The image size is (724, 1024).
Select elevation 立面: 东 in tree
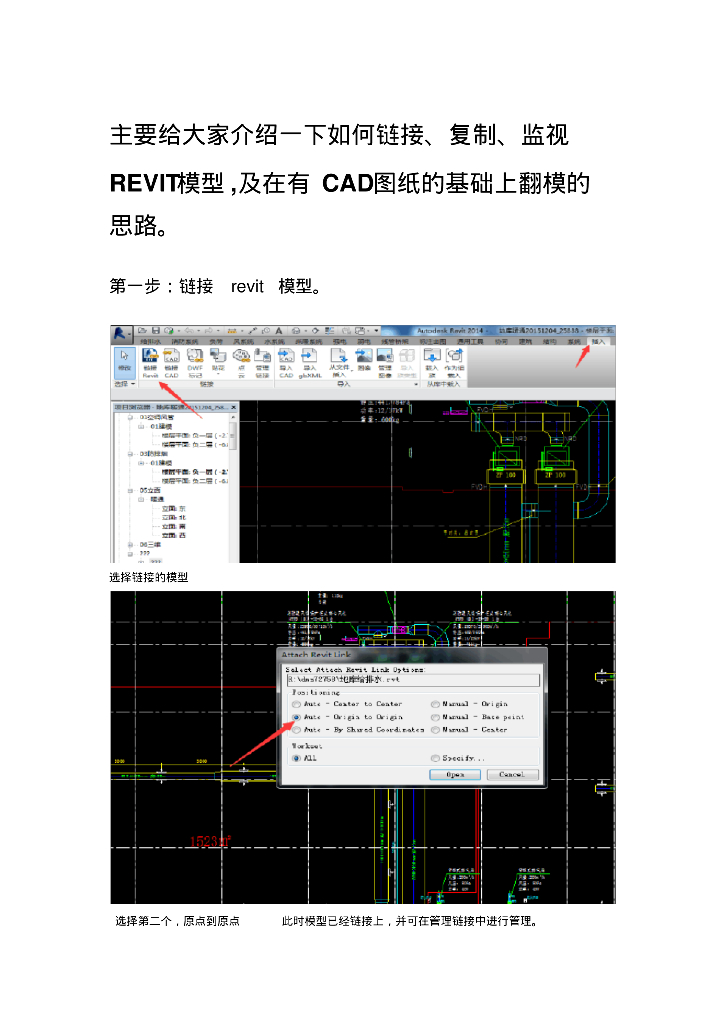coord(174,508)
